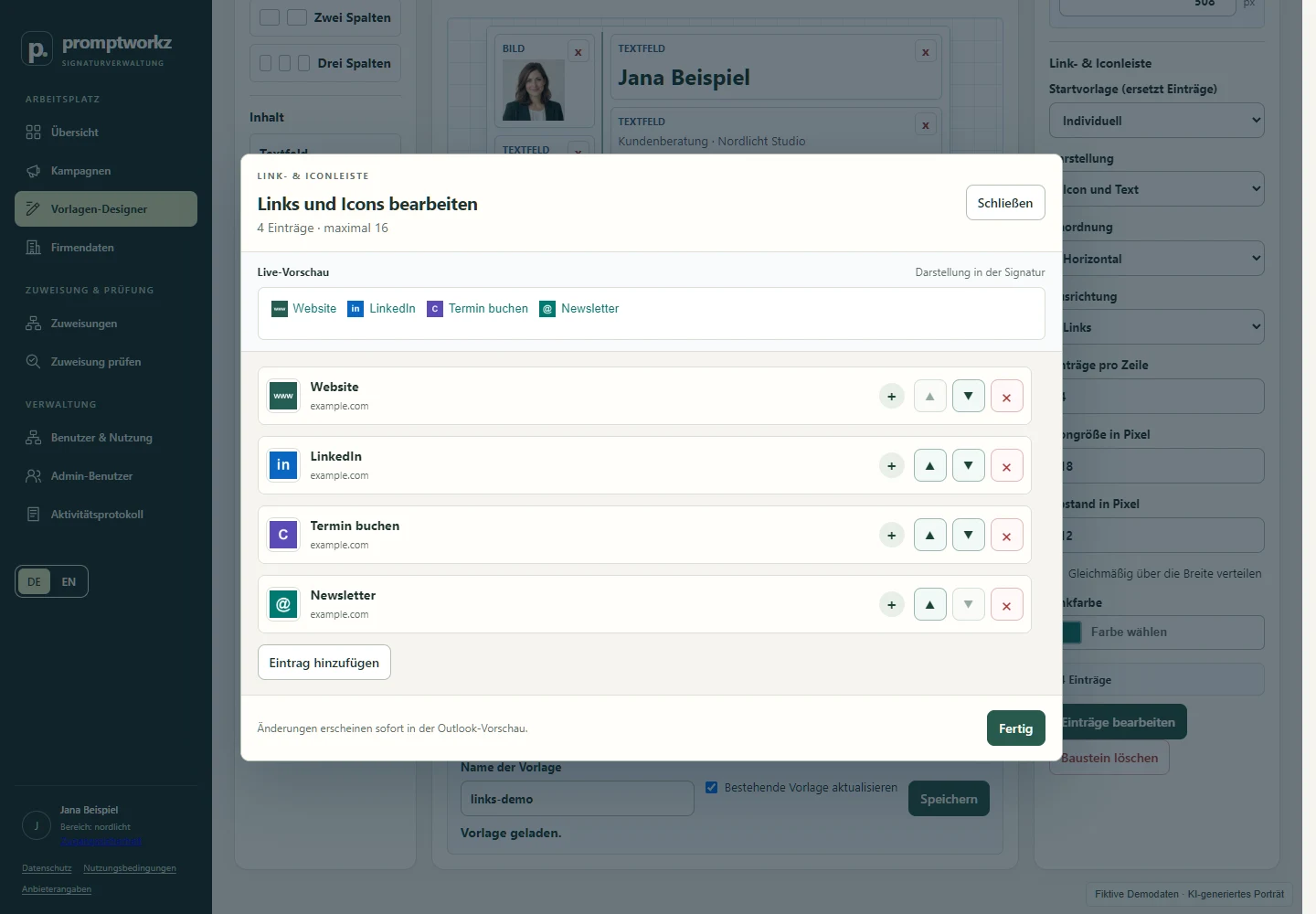Toggle Bestehende Vorlage aktualisieren checkbox
Image resolution: width=1316 pixels, height=914 pixels.
[711, 787]
